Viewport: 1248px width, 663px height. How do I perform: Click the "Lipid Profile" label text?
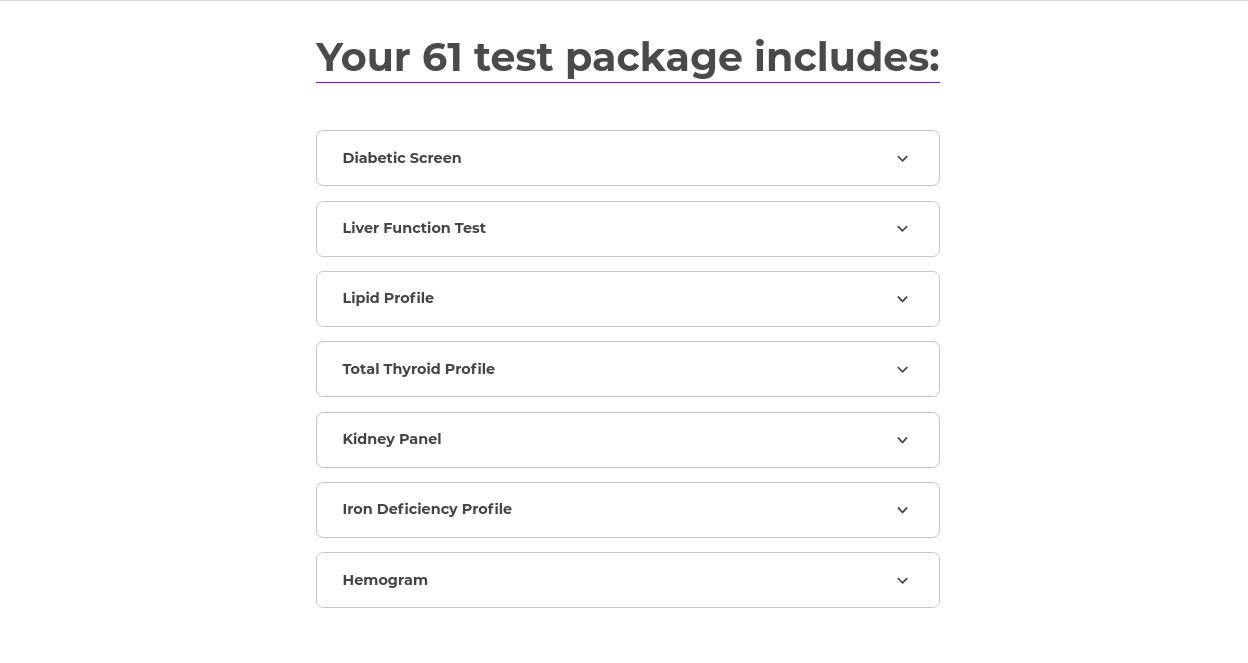tap(388, 298)
